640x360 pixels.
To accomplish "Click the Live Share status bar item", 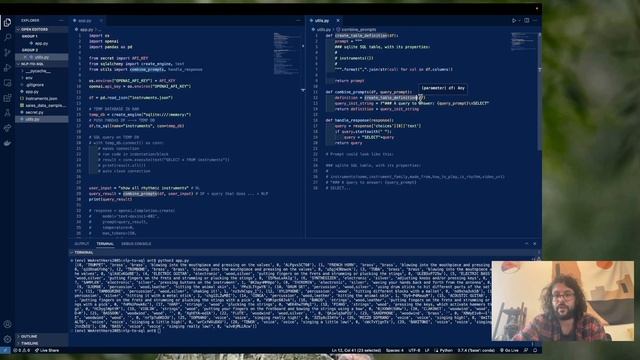I will point(47,350).
